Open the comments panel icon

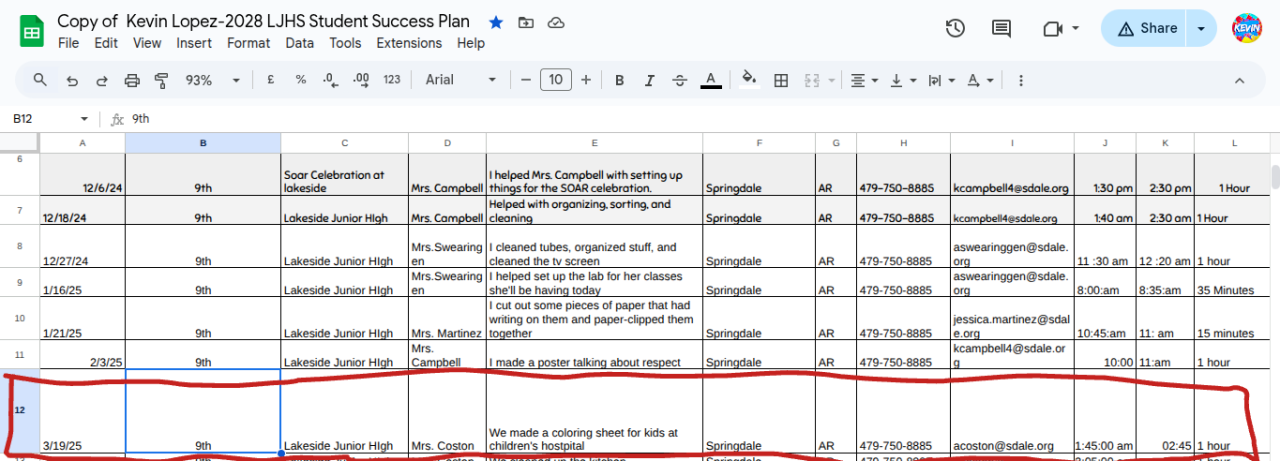(x=1001, y=28)
